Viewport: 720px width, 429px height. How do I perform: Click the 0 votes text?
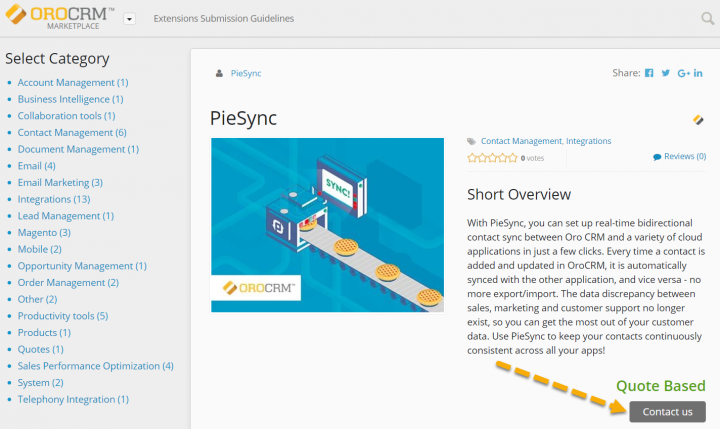(532, 158)
